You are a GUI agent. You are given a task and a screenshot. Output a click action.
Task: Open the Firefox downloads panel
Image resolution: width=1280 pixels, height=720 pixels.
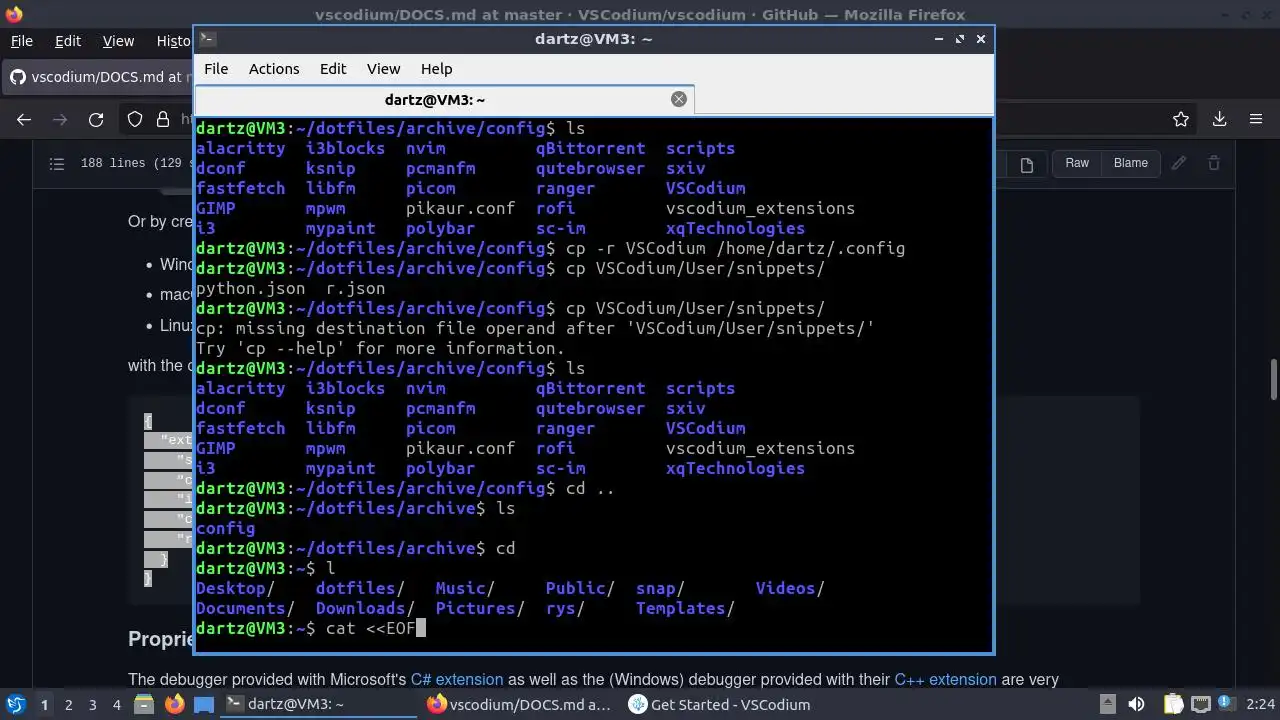[x=1219, y=119]
